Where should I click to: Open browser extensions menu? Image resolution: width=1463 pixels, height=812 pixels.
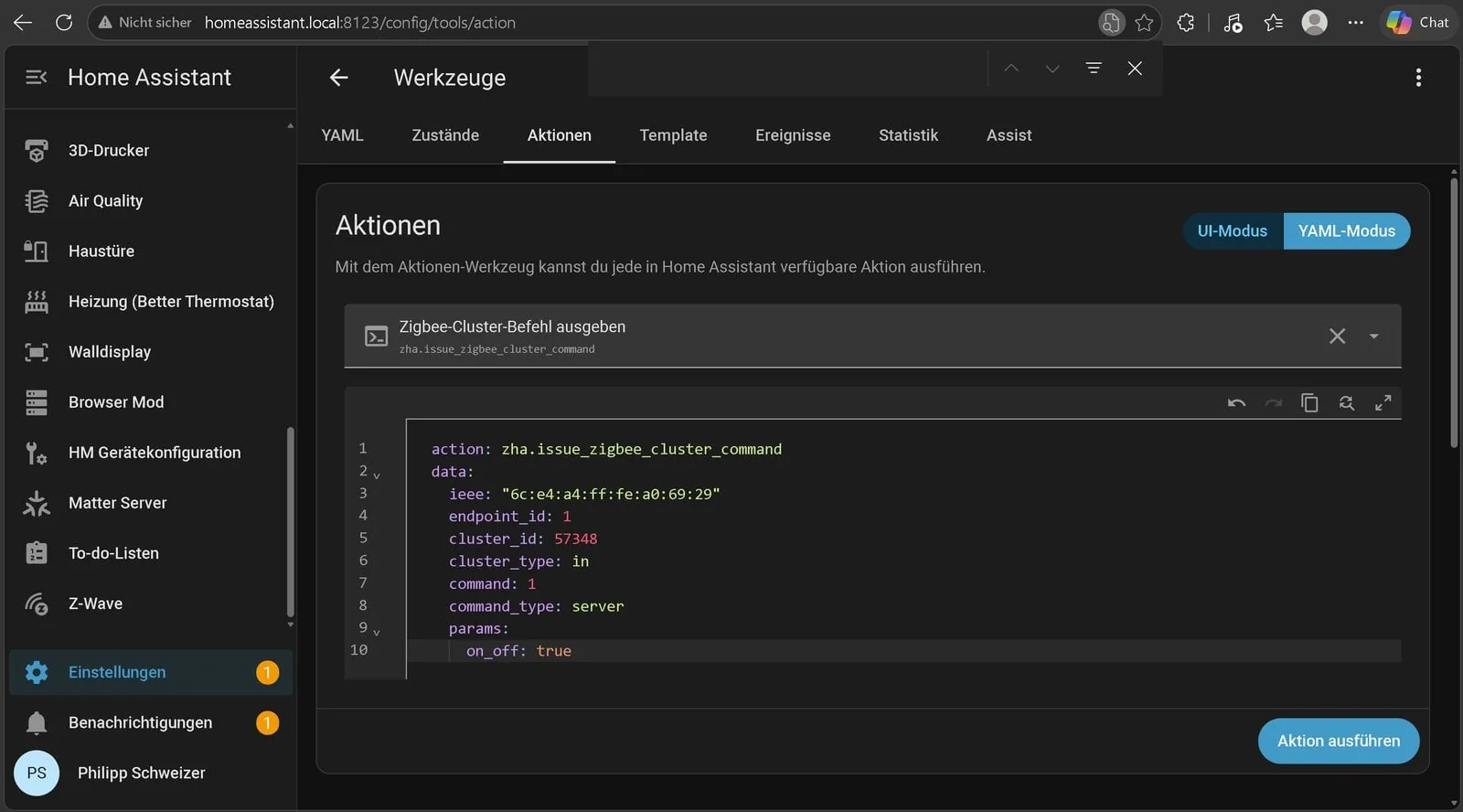[x=1186, y=22]
